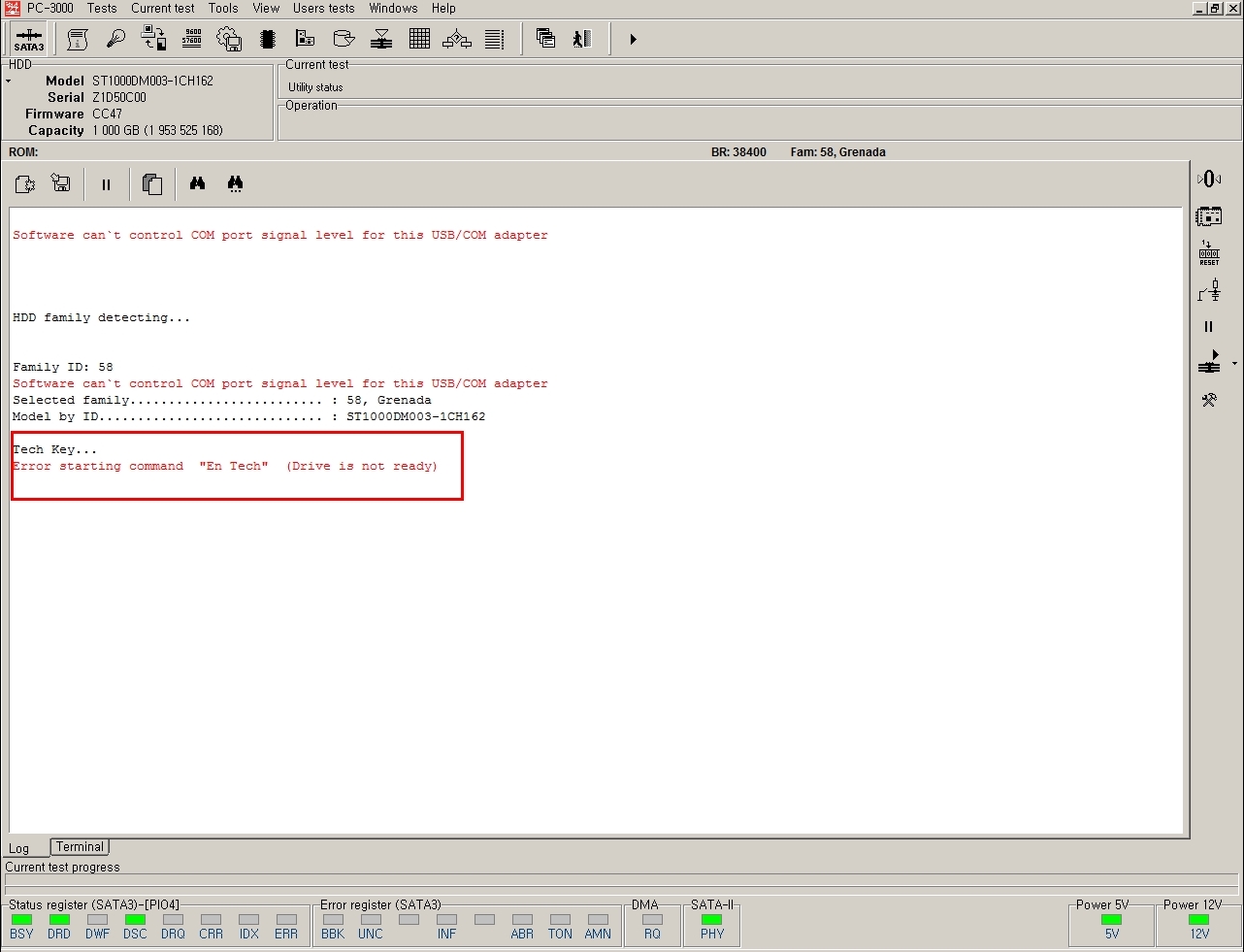Click the play arrow in main toolbar

pyautogui.click(x=633, y=39)
